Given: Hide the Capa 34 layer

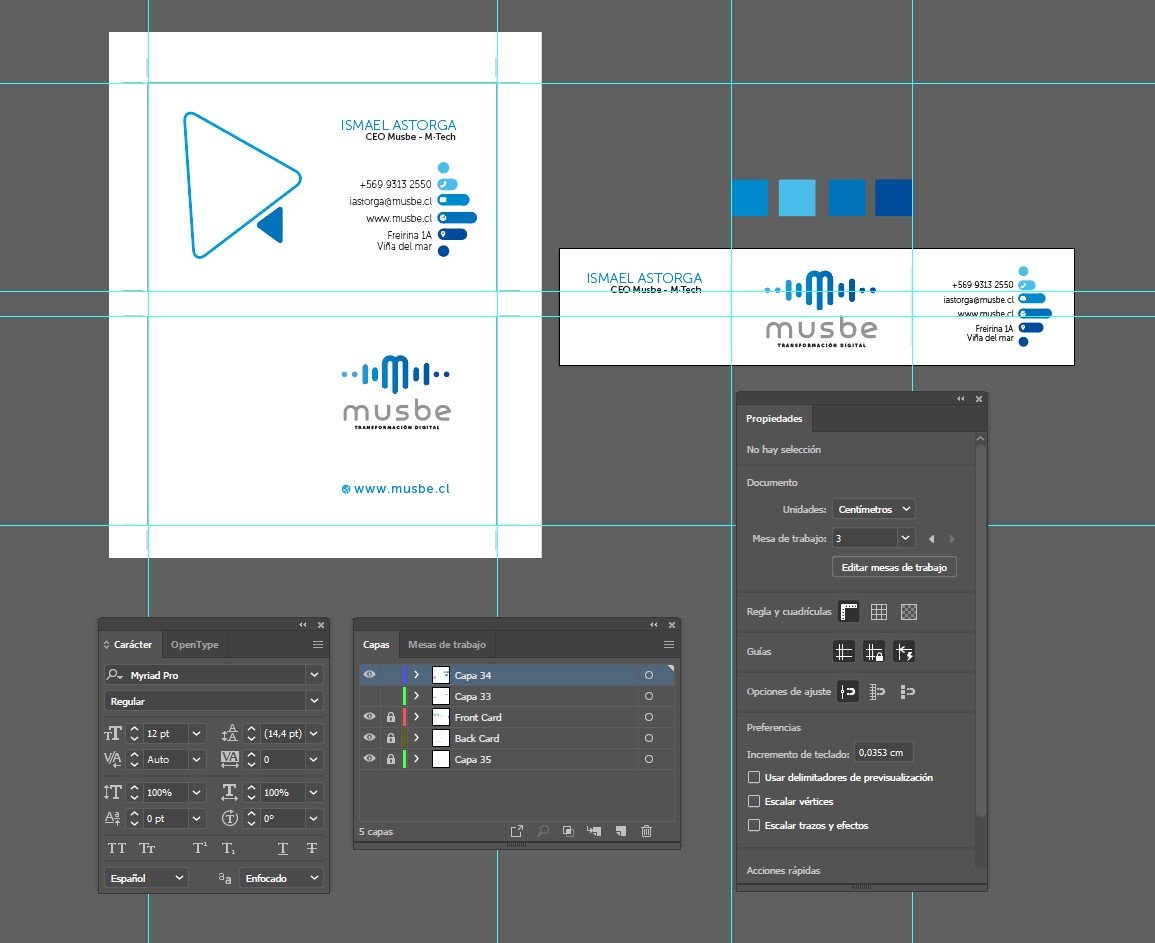Looking at the screenshot, I should coord(370,674).
